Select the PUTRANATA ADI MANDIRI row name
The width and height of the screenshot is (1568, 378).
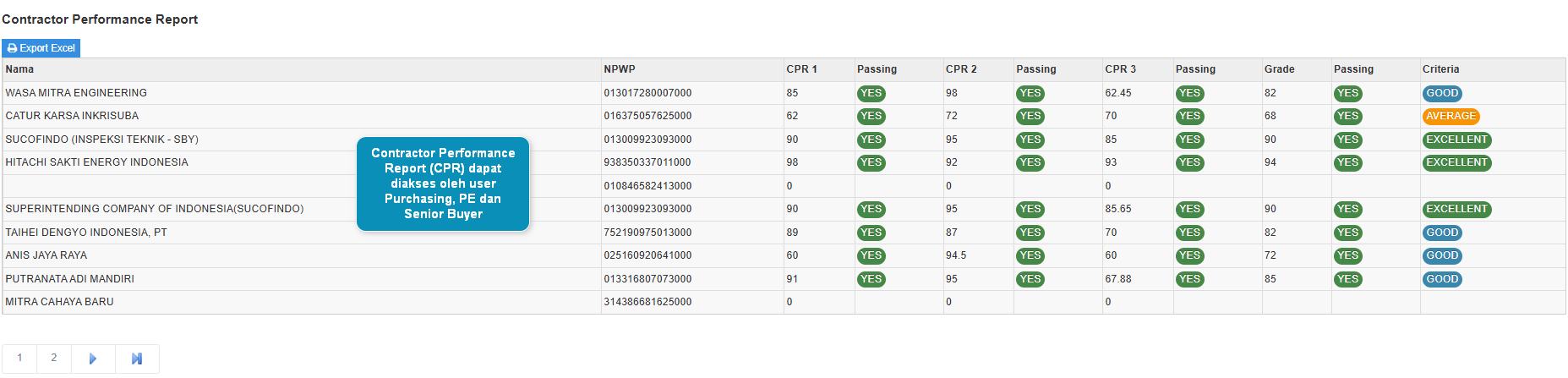[70, 279]
